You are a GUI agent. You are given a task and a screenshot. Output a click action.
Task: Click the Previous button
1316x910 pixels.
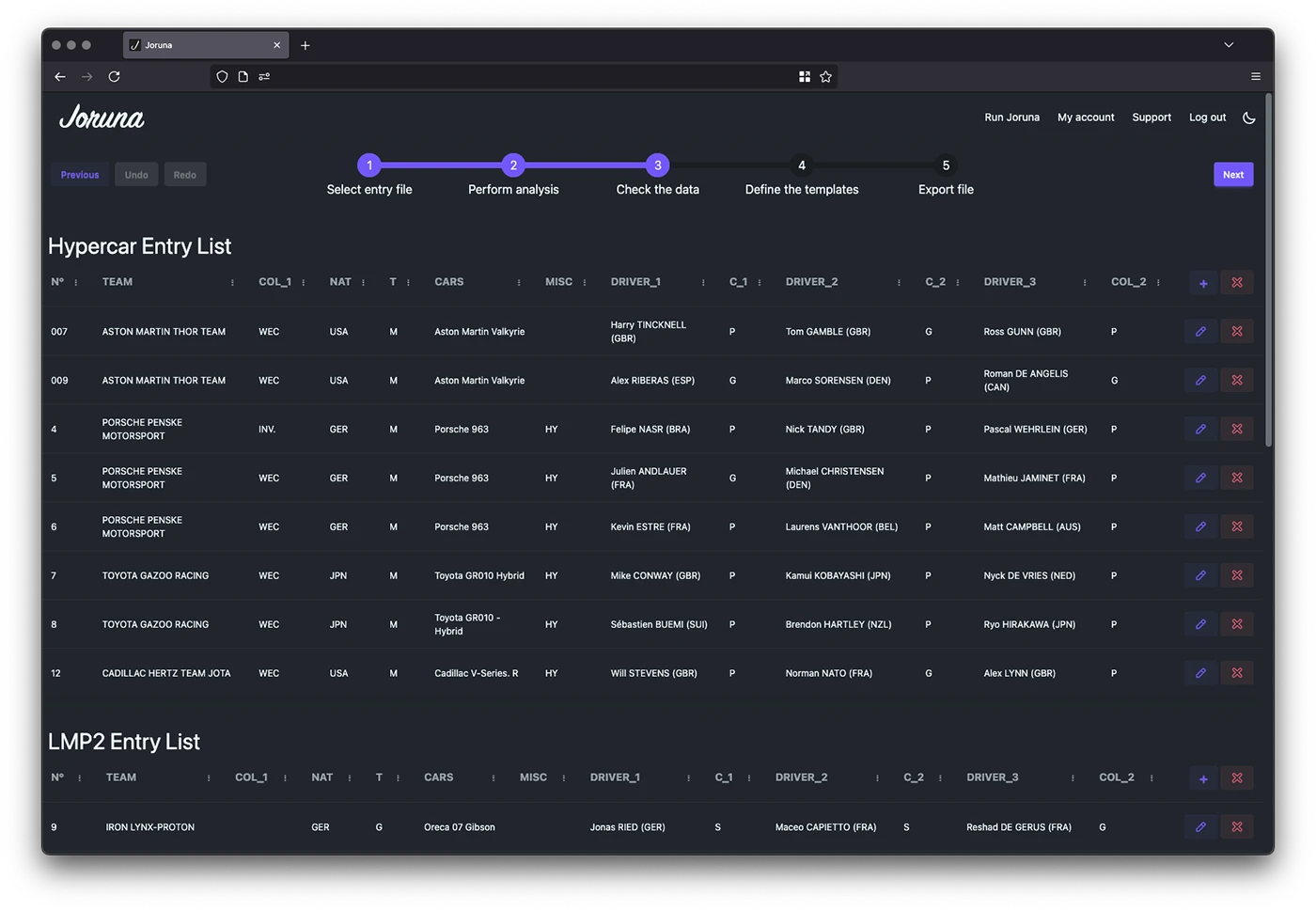click(x=80, y=175)
